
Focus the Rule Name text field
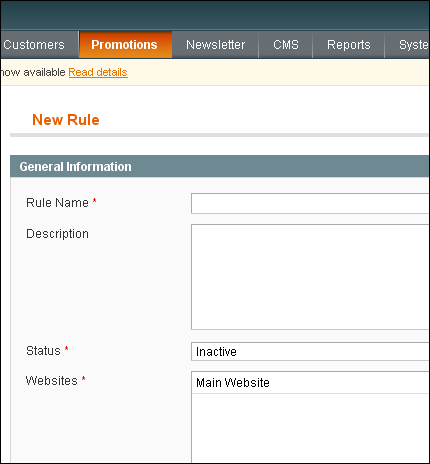(x=310, y=203)
